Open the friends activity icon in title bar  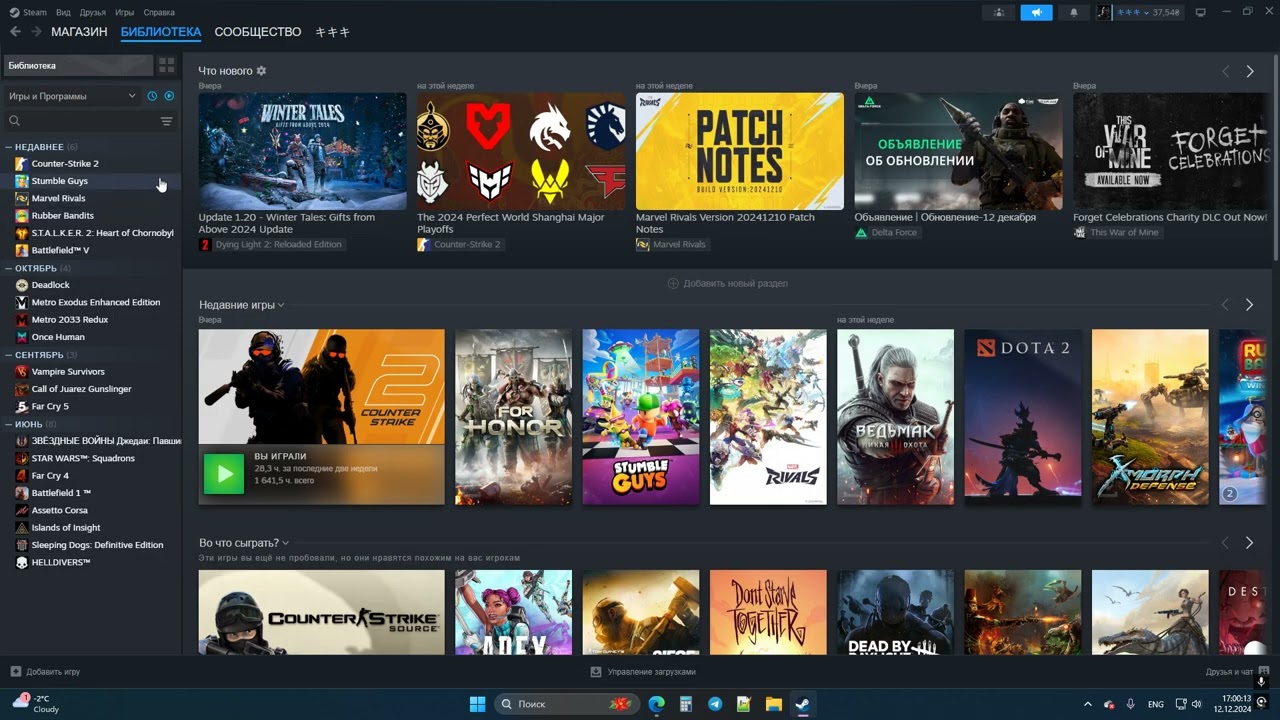(x=999, y=12)
